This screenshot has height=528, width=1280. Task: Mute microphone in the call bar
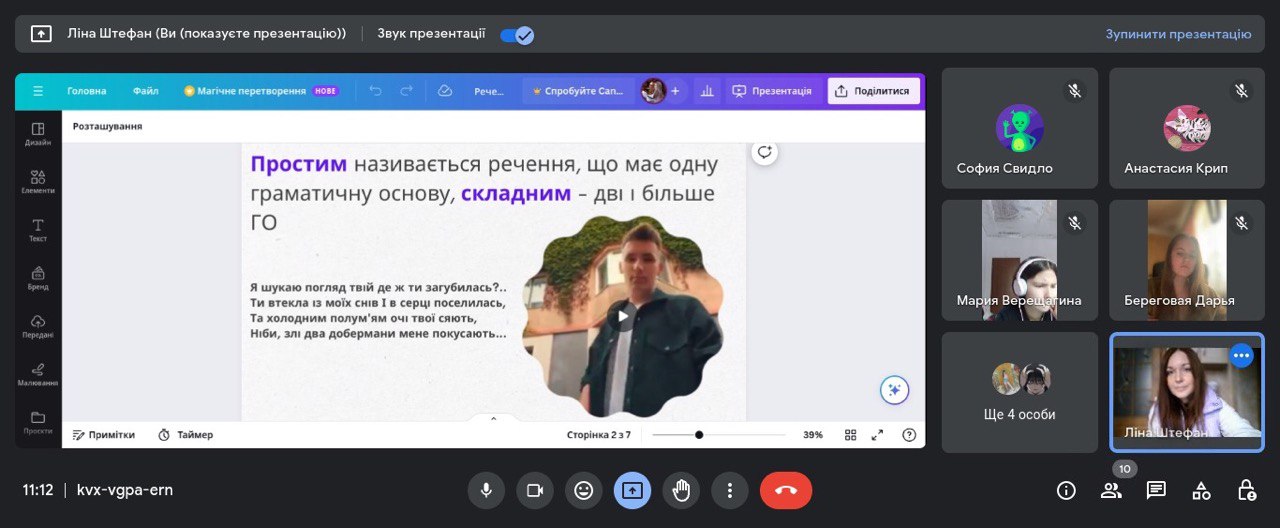pyautogui.click(x=486, y=490)
